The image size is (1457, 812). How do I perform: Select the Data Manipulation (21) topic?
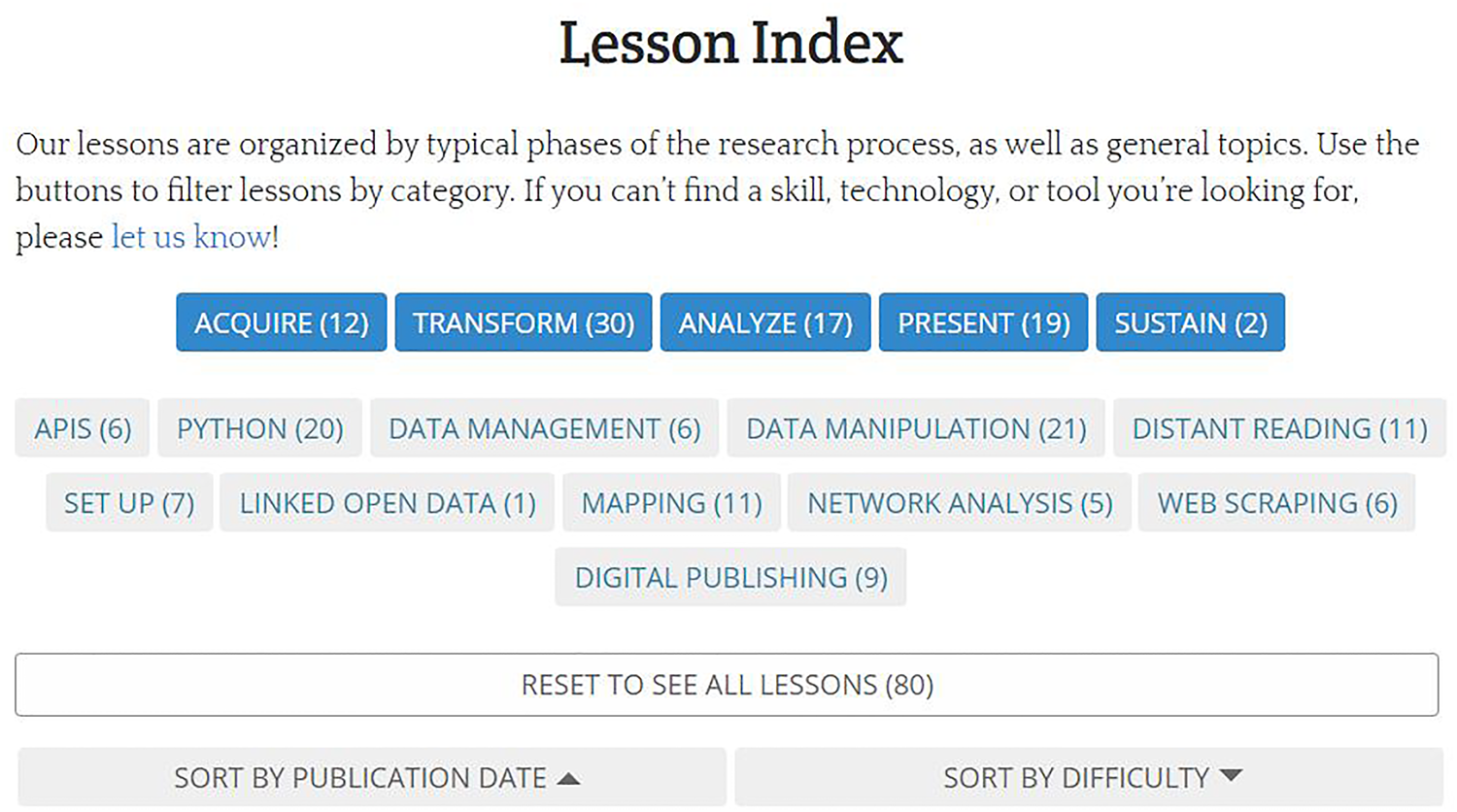click(915, 428)
